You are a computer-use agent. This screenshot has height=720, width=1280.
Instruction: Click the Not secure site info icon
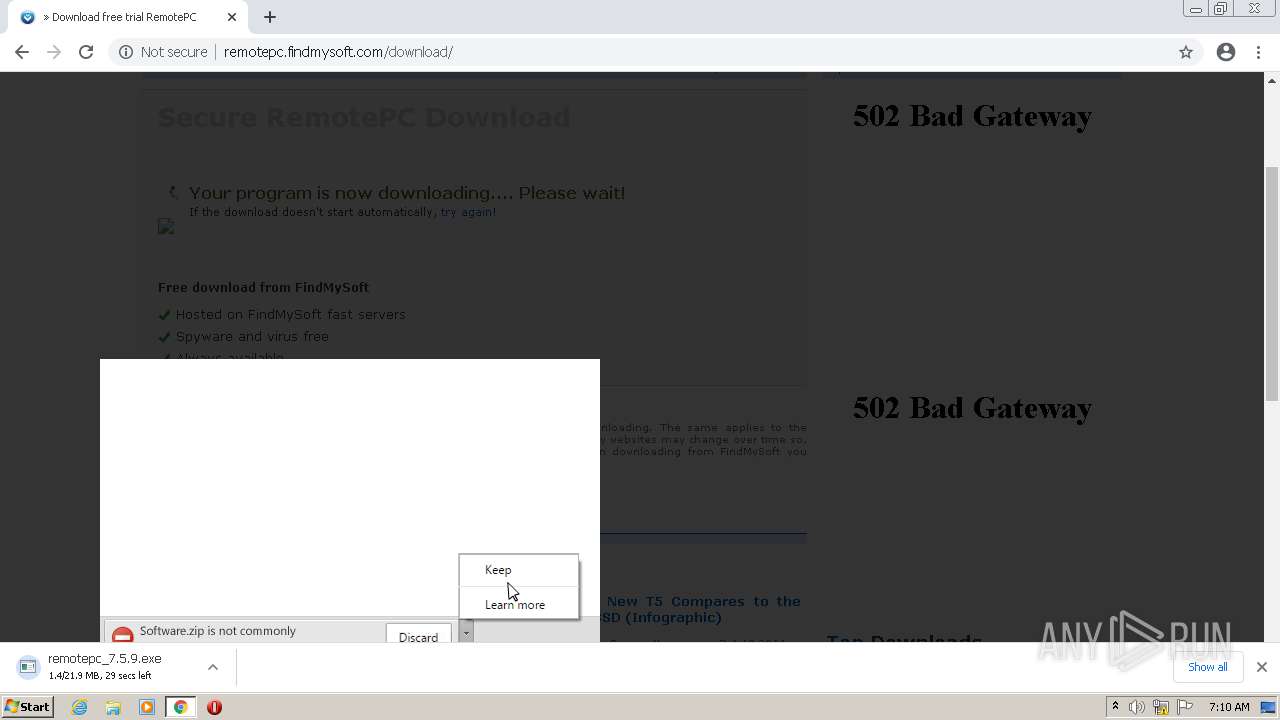pyautogui.click(x=126, y=52)
